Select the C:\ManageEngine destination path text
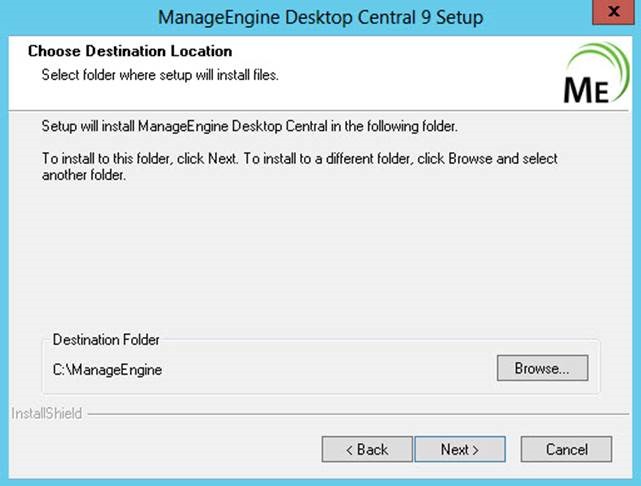The height and width of the screenshot is (486, 641). click(x=108, y=370)
